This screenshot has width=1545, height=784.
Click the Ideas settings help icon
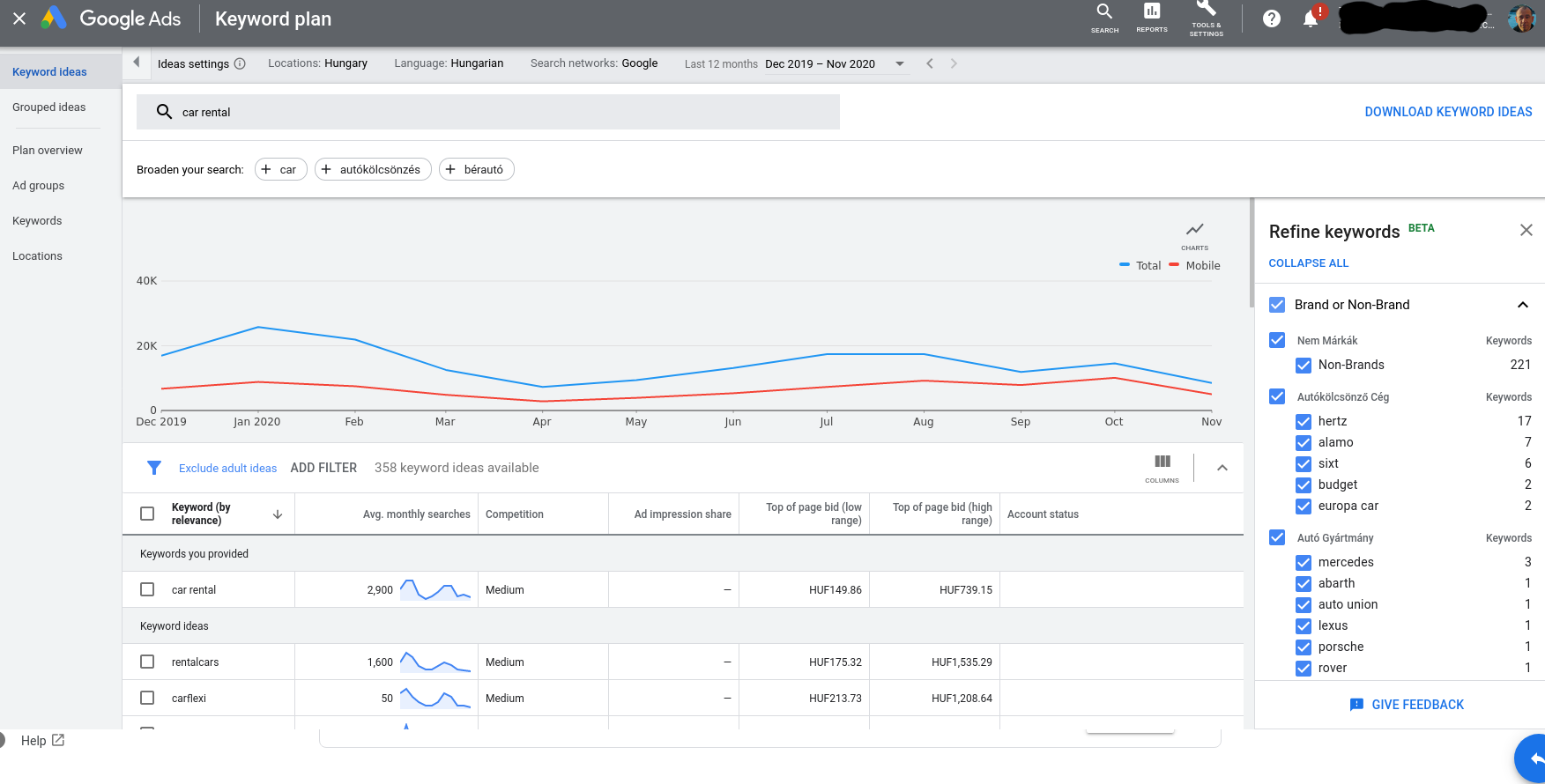point(240,63)
